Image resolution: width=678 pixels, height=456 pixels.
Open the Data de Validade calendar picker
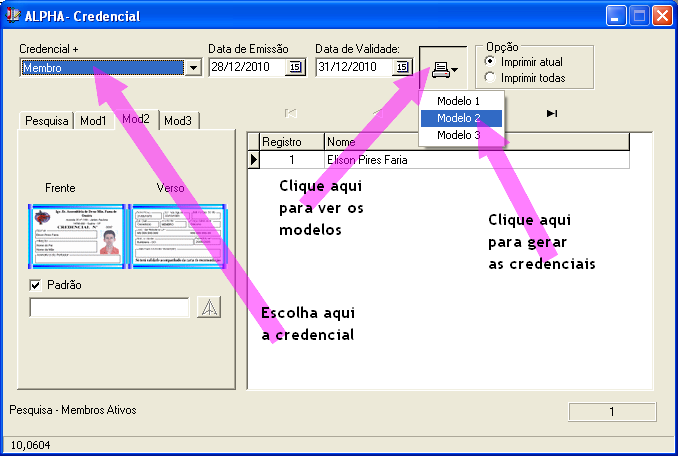(402, 68)
